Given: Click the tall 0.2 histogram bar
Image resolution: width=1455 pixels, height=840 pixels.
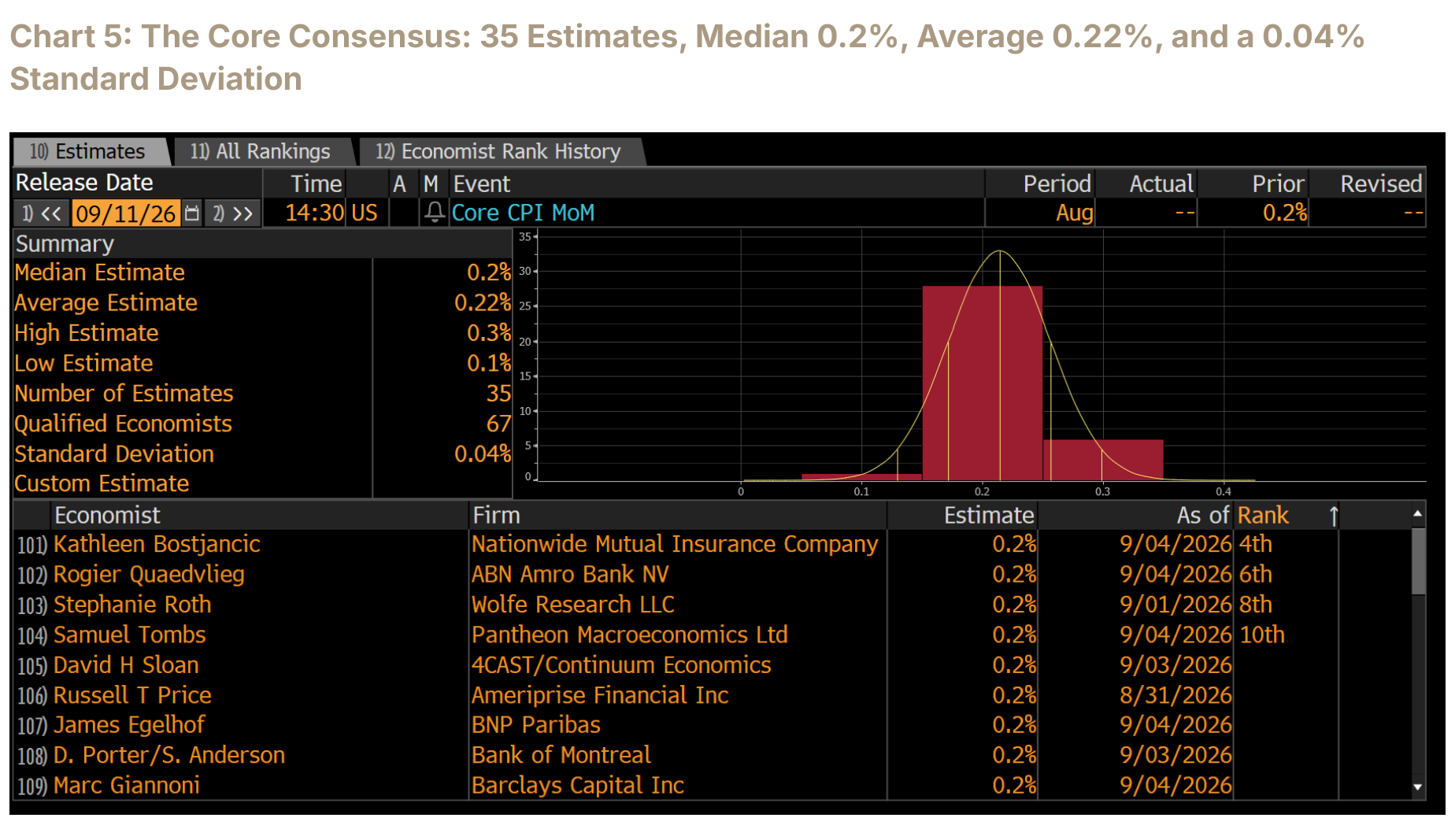Looking at the screenshot, I should point(983,383).
